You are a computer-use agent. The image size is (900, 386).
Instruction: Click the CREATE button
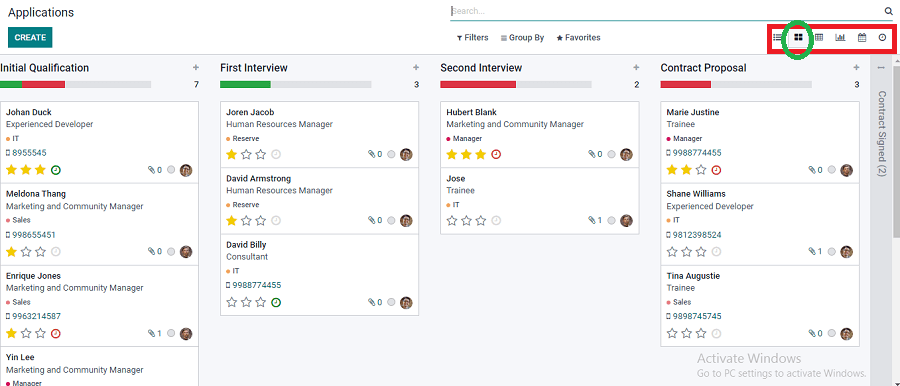pos(30,37)
